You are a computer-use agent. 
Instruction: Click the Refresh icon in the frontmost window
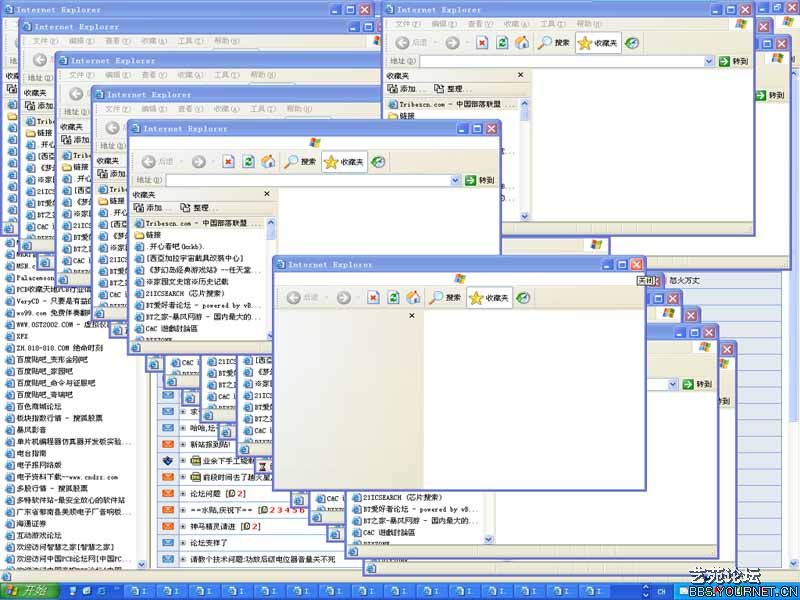pyautogui.click(x=393, y=297)
